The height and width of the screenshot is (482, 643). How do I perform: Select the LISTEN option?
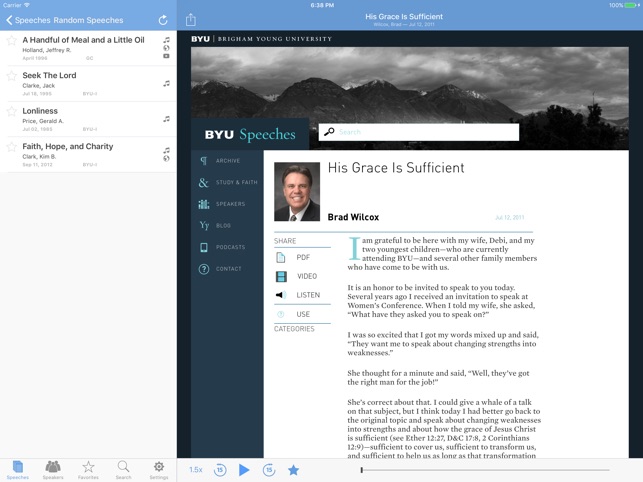[307, 296]
